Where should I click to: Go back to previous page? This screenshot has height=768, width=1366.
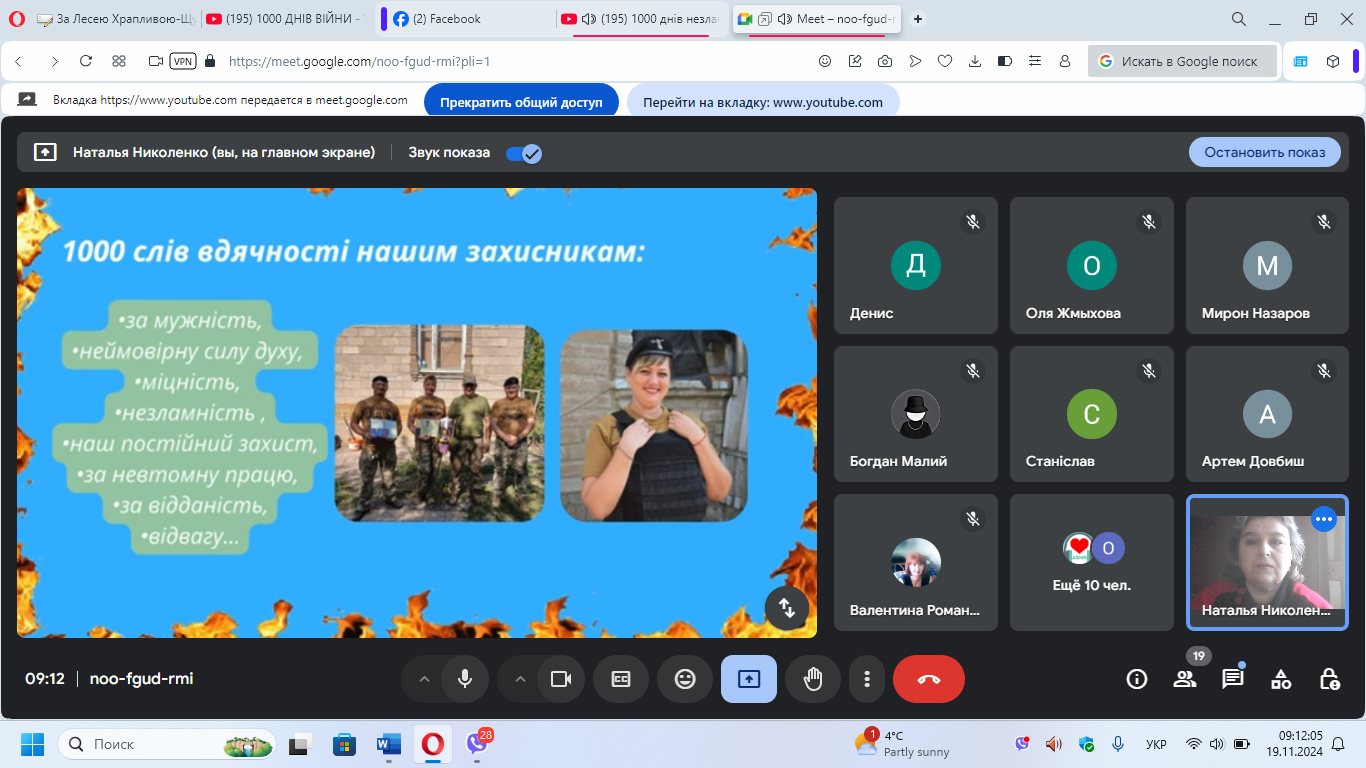(18, 61)
